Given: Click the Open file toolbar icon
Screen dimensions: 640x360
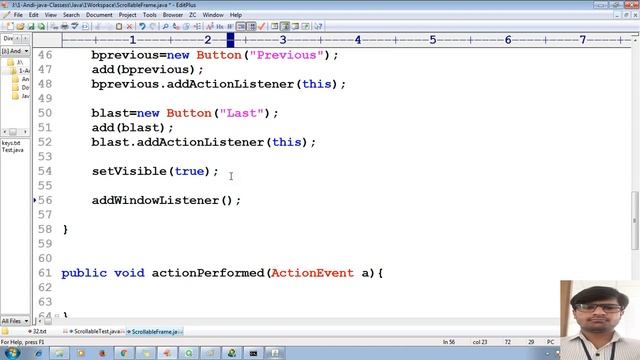Looking at the screenshot, I should pyautogui.click(x=20, y=27).
